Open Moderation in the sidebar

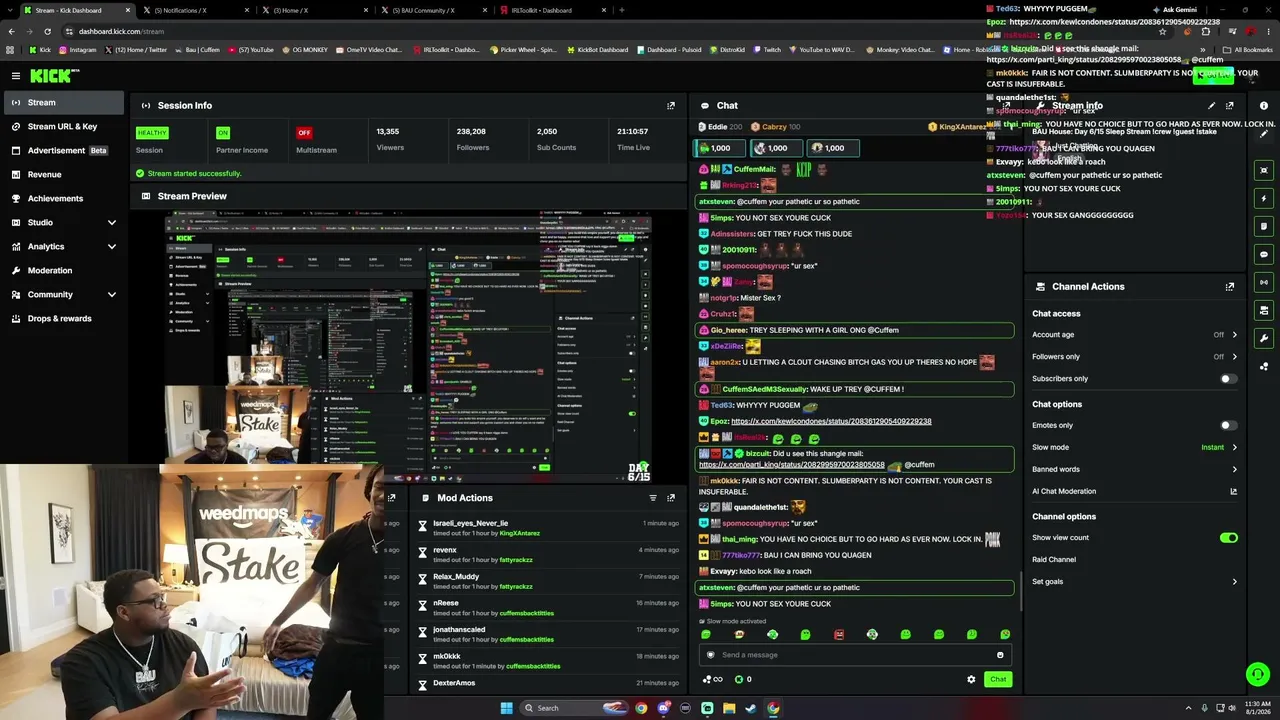[64, 270]
